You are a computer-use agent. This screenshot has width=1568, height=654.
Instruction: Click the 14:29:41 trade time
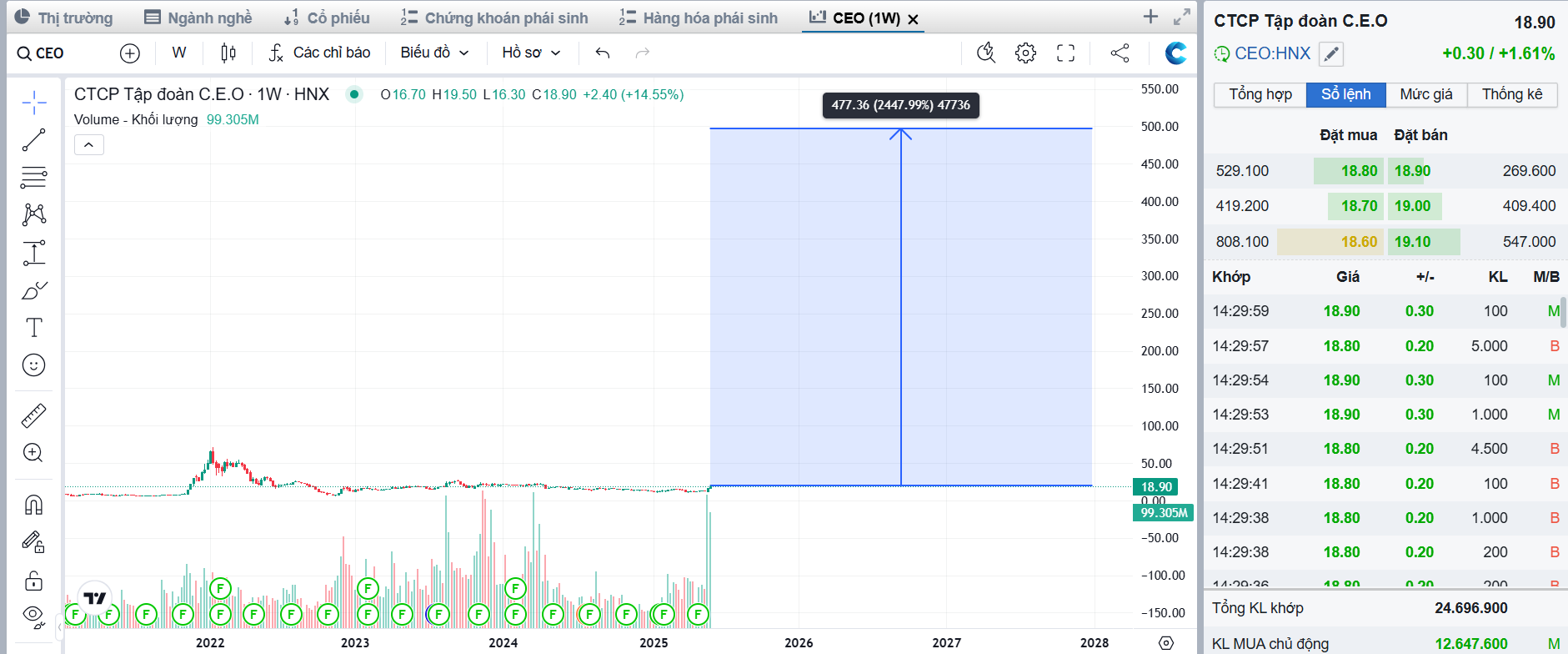pos(1240,484)
